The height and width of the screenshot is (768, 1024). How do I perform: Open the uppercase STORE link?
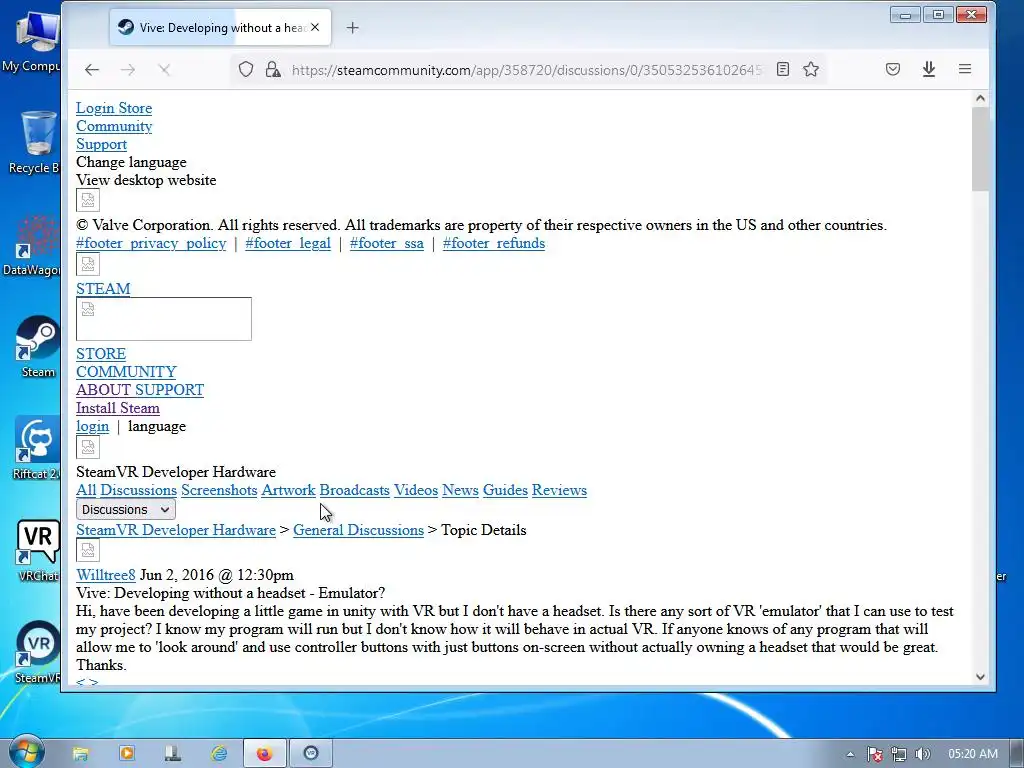101,353
